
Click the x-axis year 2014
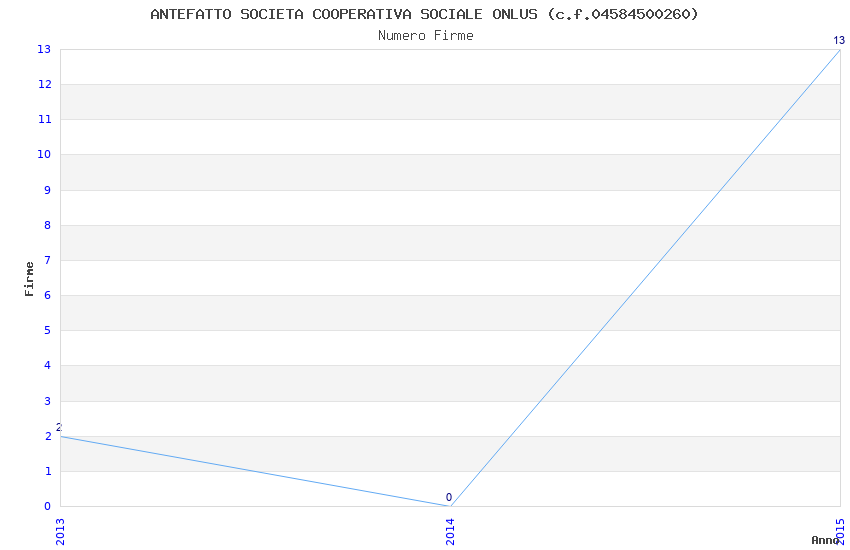pyautogui.click(x=450, y=532)
